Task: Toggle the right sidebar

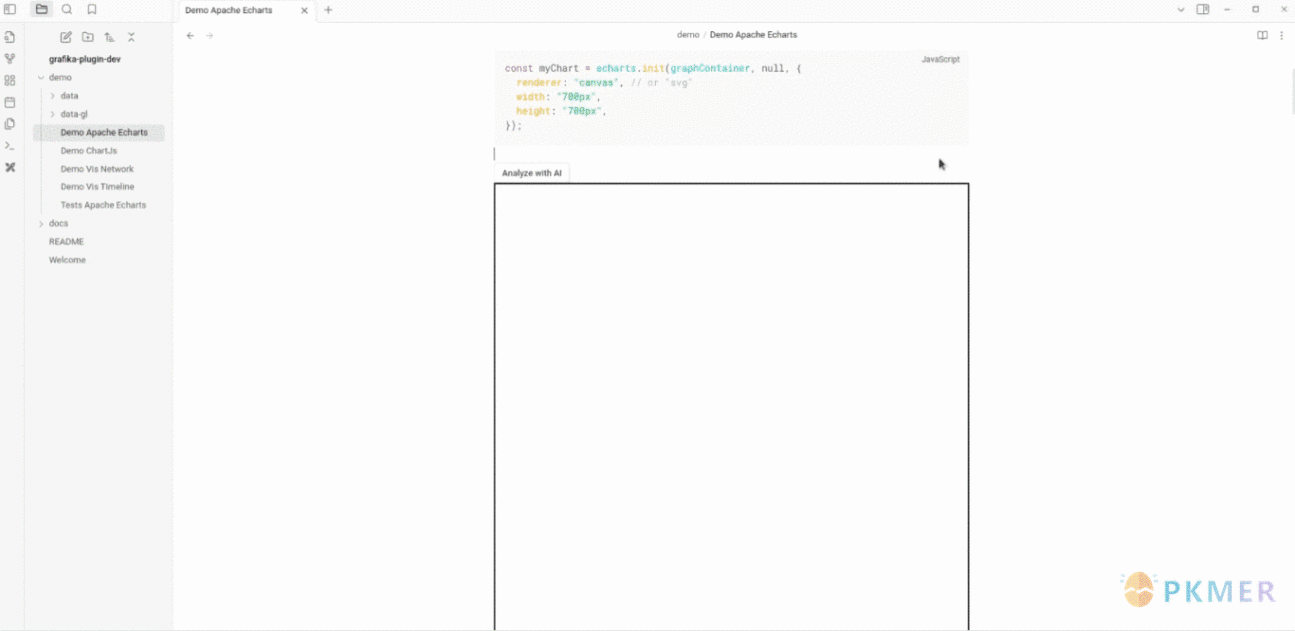Action: [1203, 9]
